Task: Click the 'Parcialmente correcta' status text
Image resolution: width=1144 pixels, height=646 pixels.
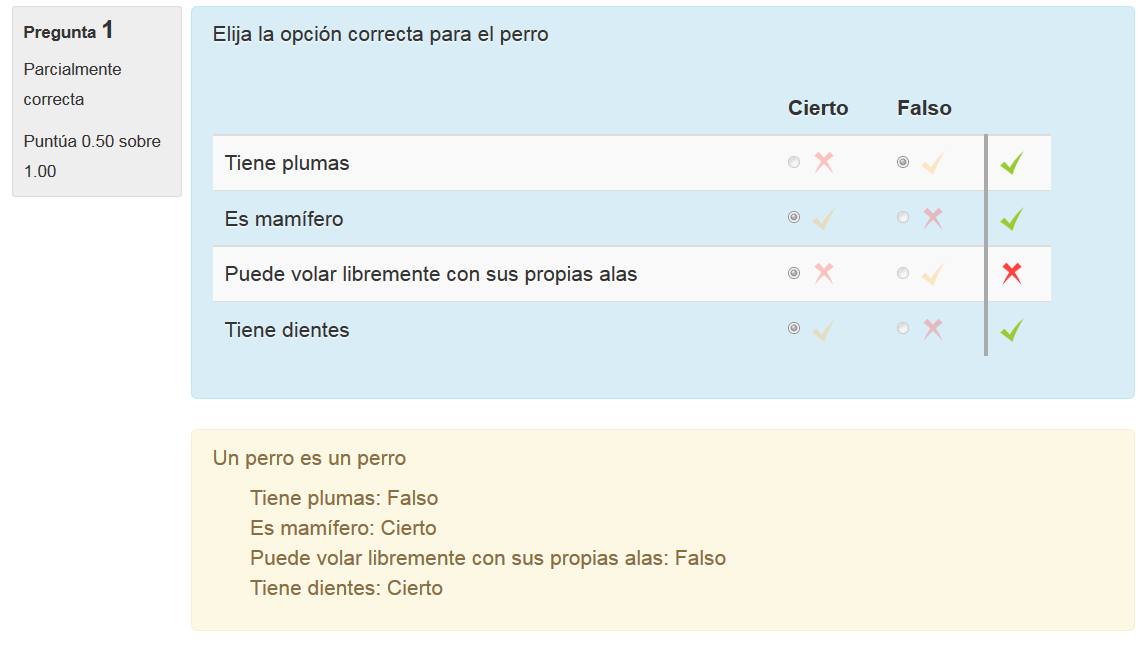Action: (x=72, y=84)
